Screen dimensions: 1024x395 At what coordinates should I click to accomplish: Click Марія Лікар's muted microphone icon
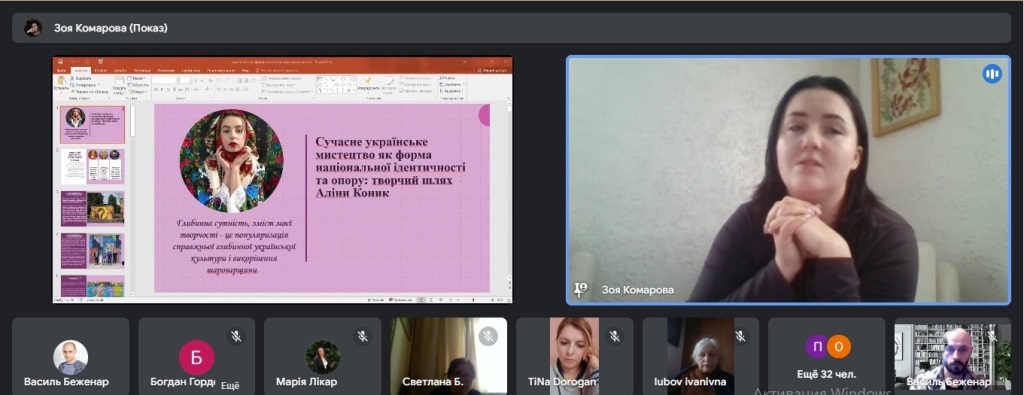[362, 336]
